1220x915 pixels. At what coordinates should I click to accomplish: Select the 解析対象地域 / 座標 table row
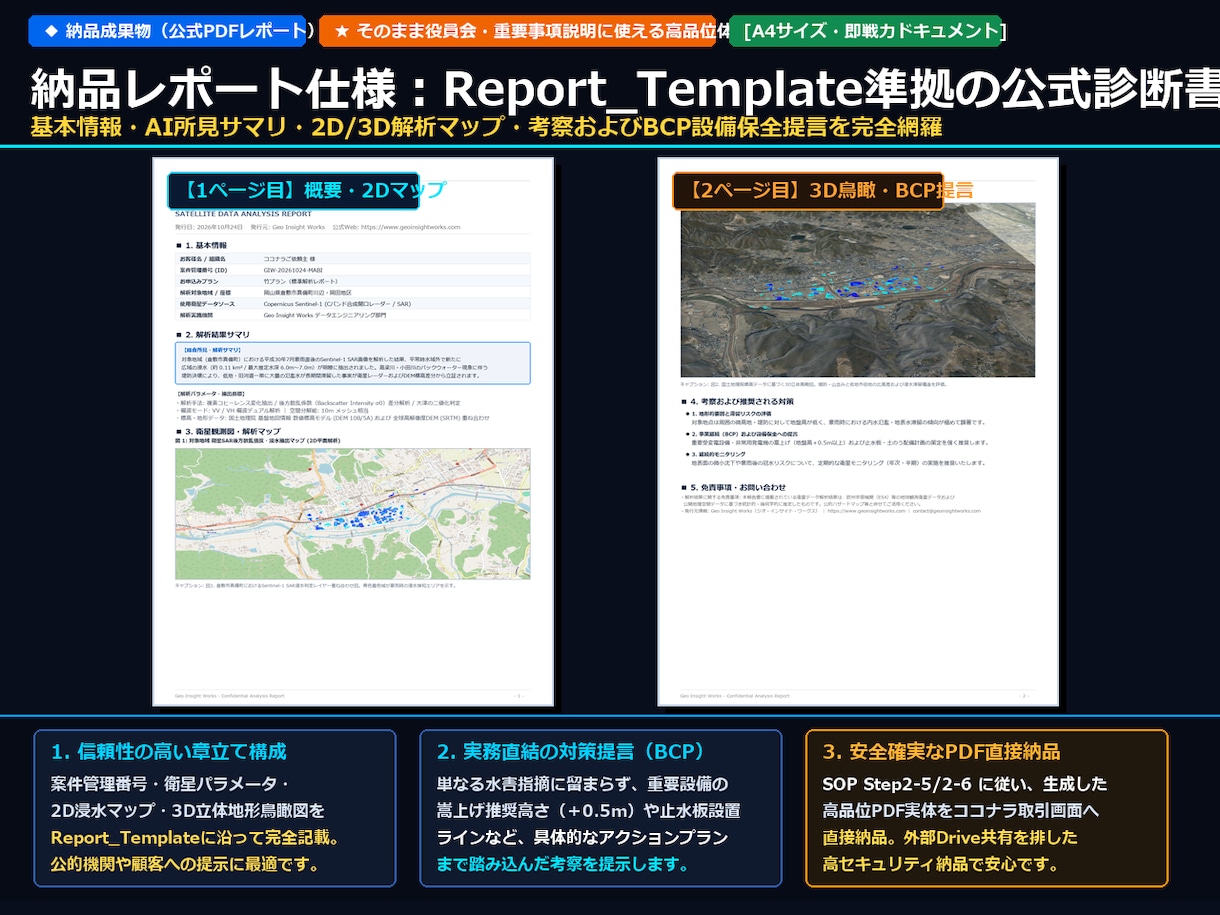[x=353, y=292]
